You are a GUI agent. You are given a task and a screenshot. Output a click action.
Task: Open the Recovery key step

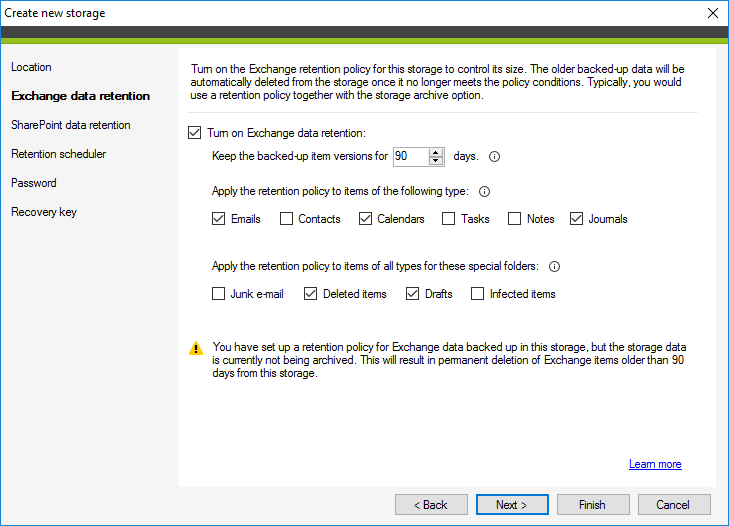(x=43, y=212)
